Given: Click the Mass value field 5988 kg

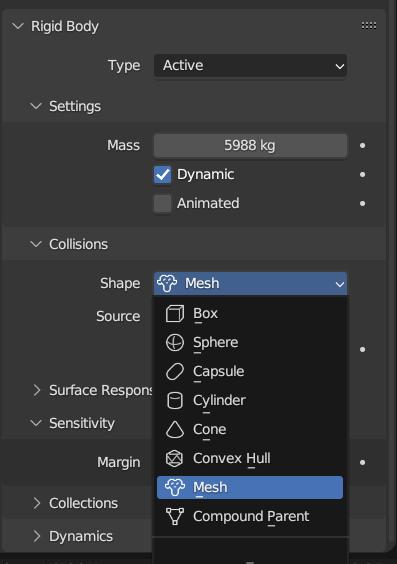Looking at the screenshot, I should click(x=250, y=146).
